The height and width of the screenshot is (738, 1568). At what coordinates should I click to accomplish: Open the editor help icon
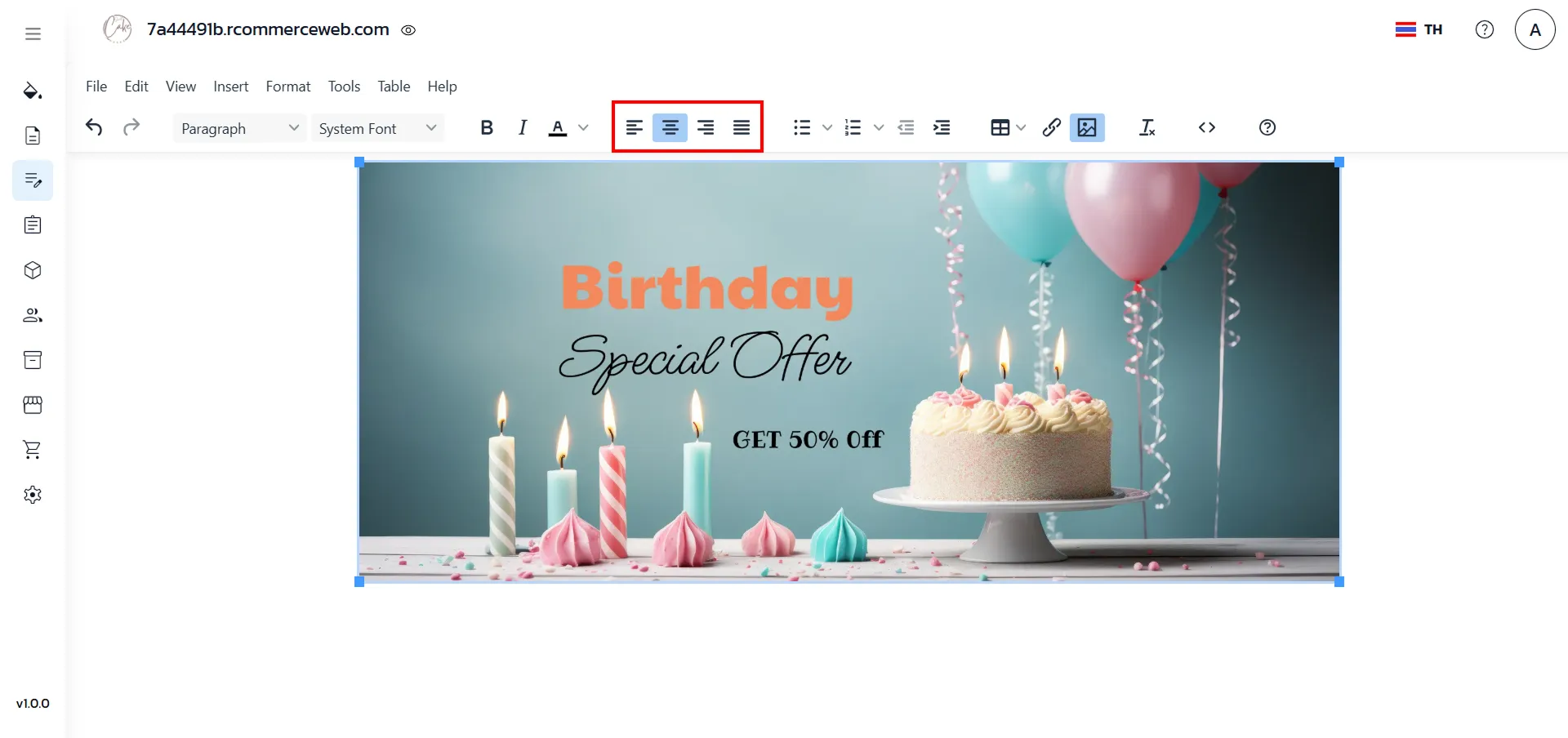(1267, 127)
